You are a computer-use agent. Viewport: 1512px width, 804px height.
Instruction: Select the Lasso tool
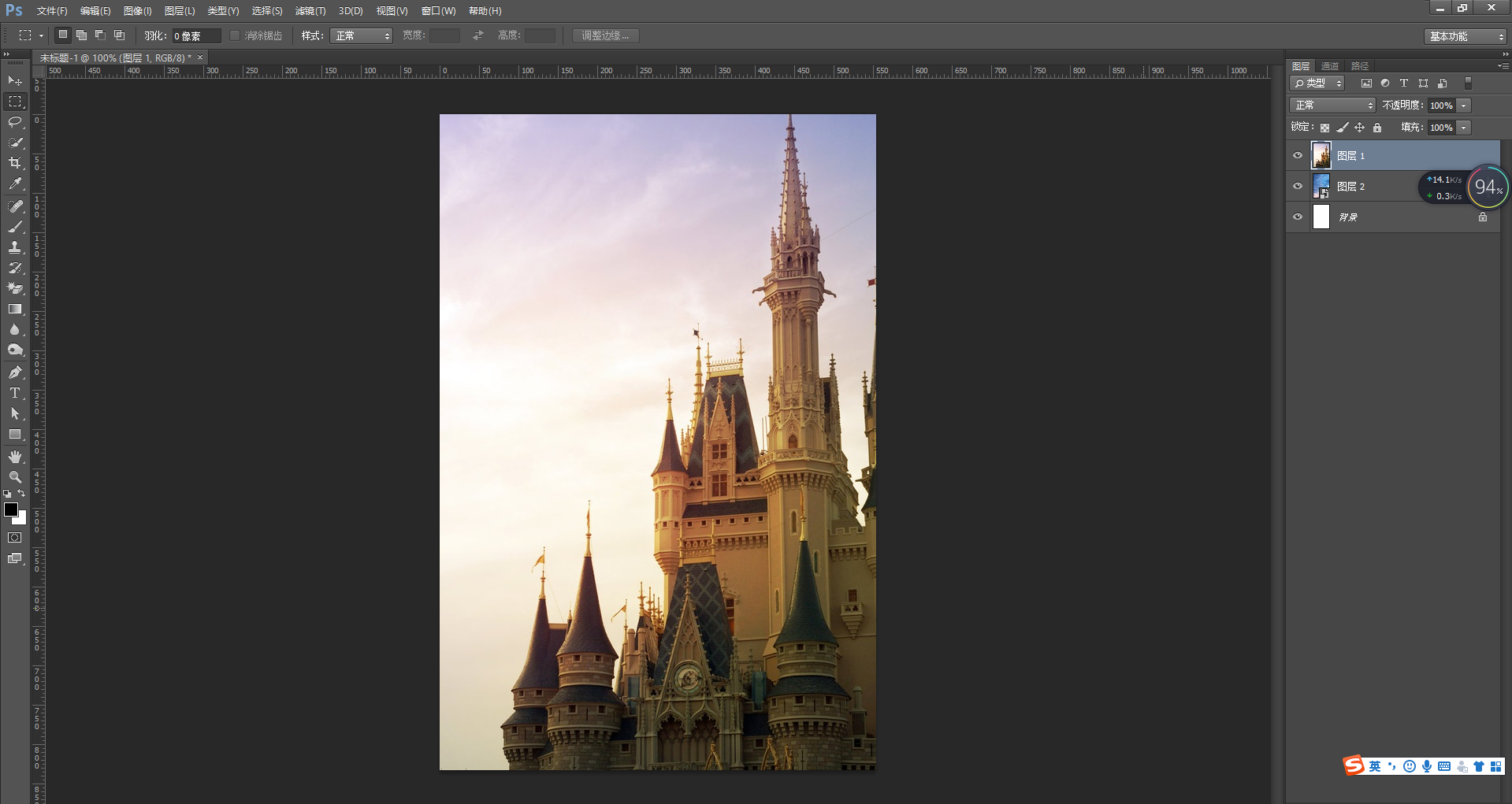15,122
